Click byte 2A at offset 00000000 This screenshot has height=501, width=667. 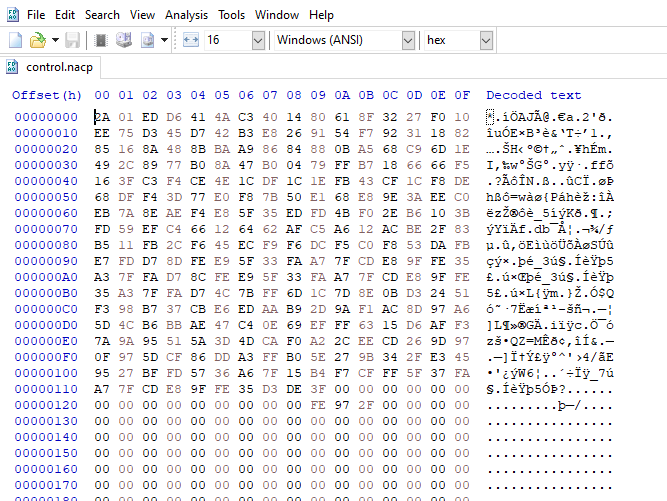click(x=102, y=117)
